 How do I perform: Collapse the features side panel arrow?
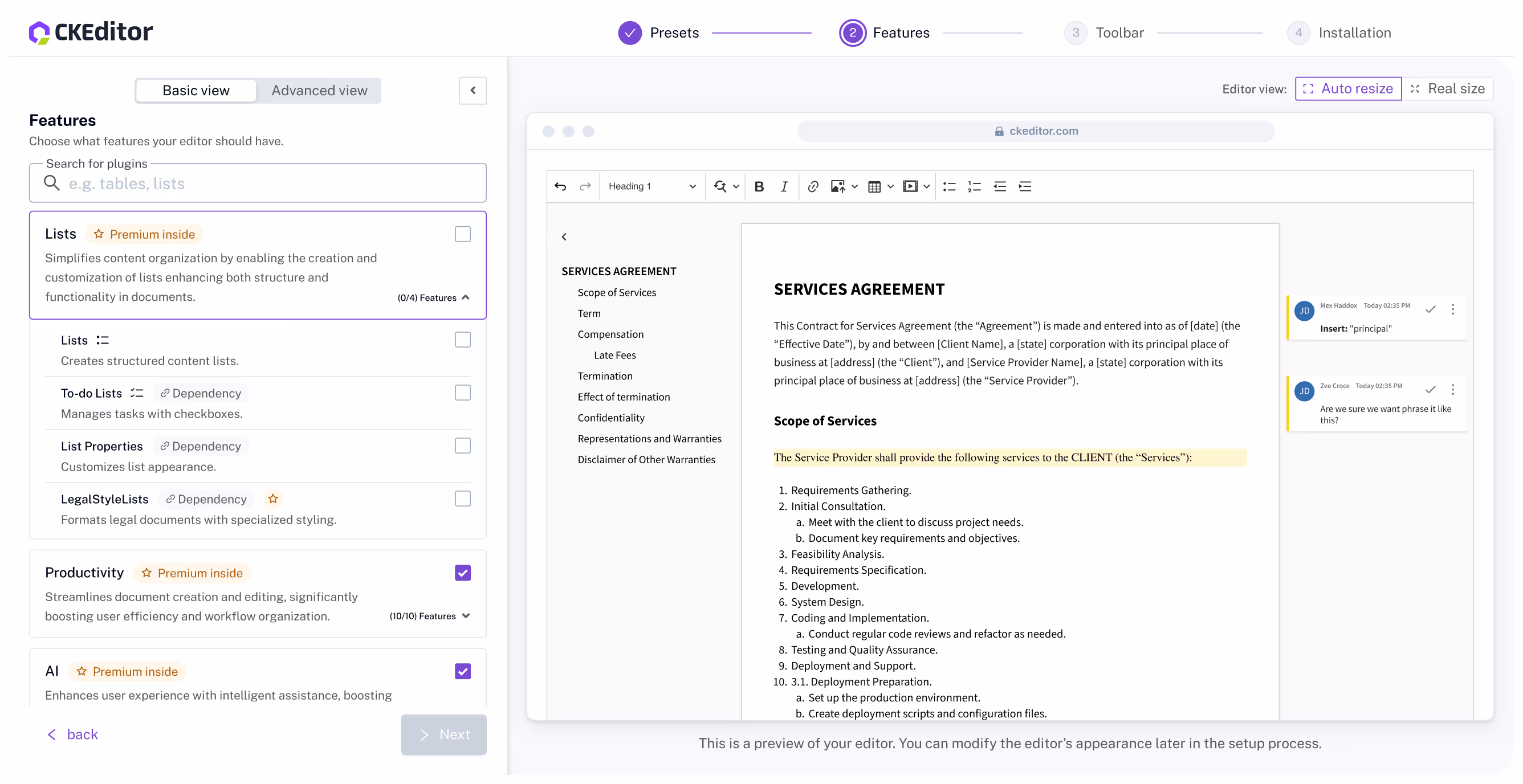473,91
